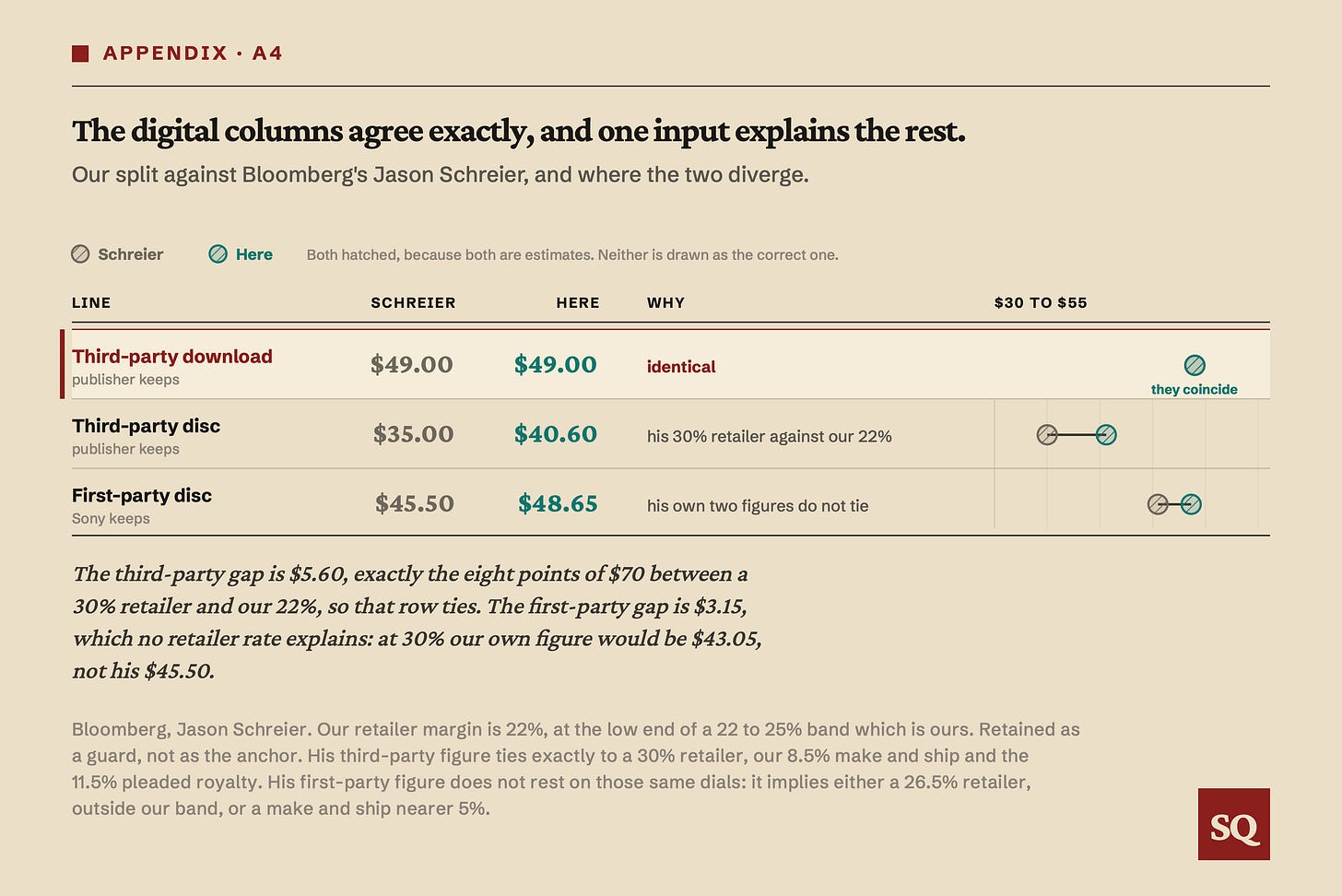
Task: Click the SCHREIER column header
Action: [413, 302]
